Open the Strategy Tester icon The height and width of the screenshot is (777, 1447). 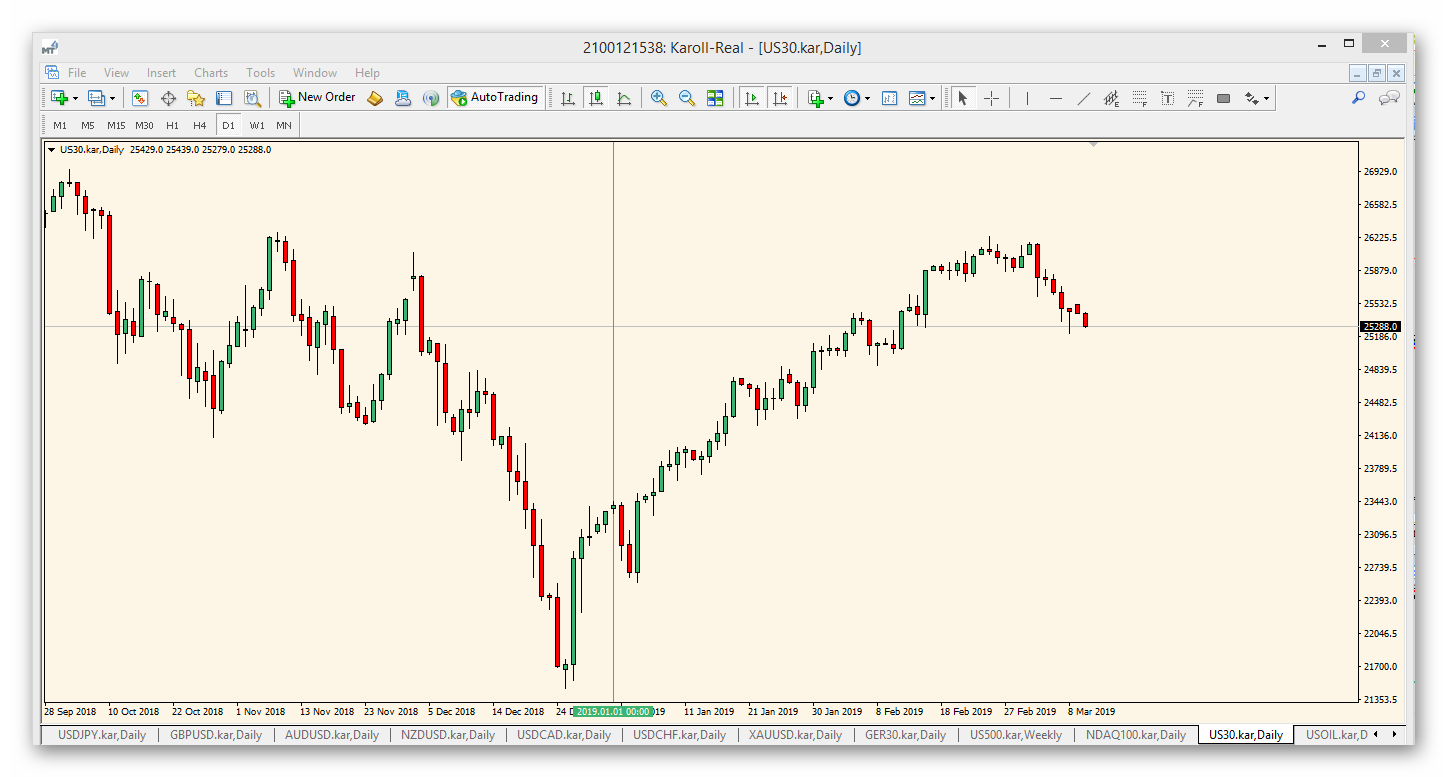(x=252, y=98)
